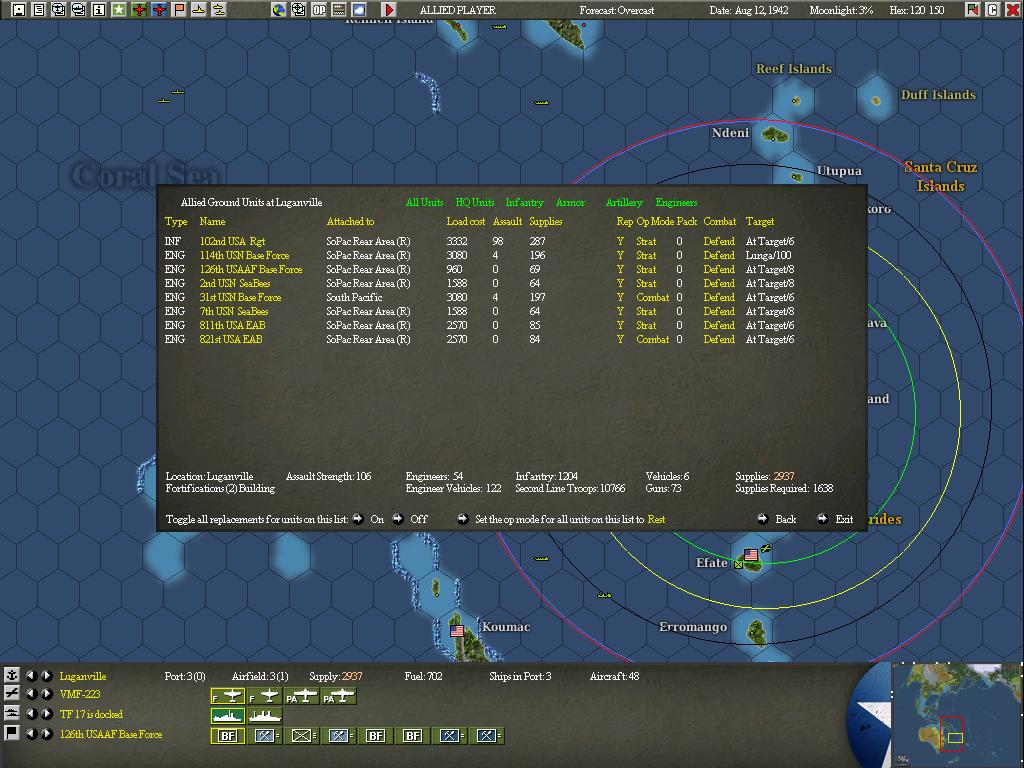Click the red play end-turn arrow
Image resolution: width=1024 pixels, height=768 pixels.
point(389,9)
